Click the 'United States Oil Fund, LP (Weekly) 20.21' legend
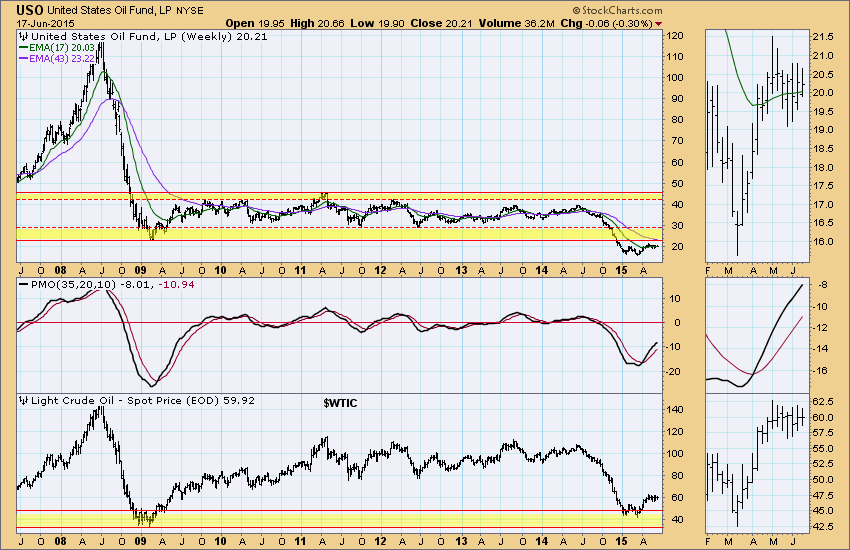 [x=149, y=36]
